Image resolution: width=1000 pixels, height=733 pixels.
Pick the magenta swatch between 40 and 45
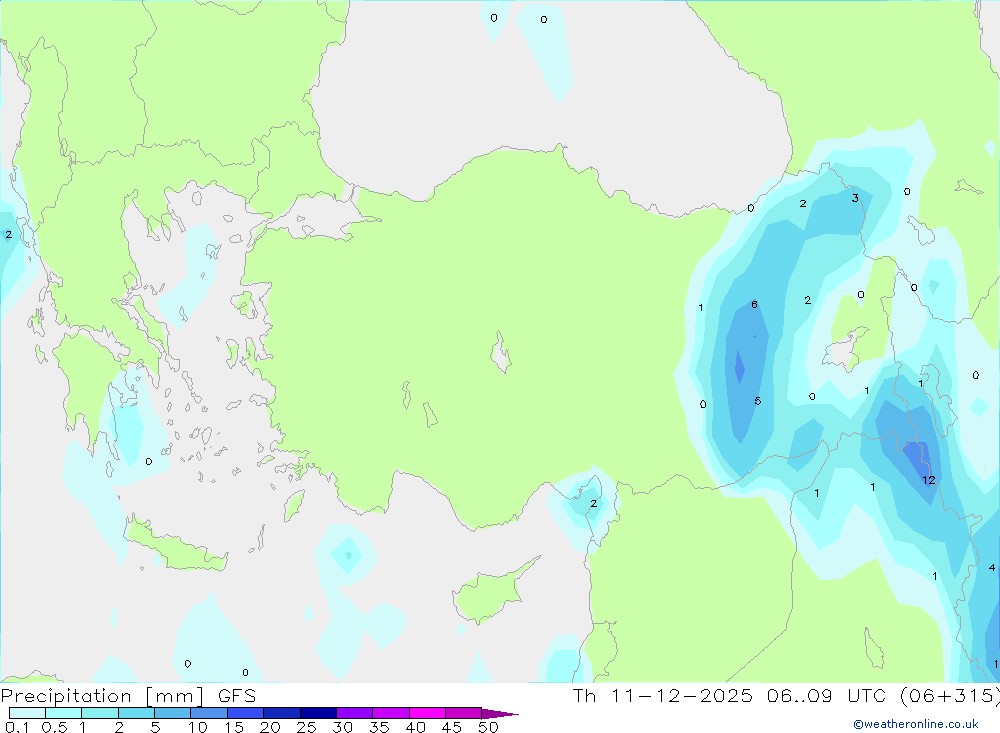pos(427,713)
